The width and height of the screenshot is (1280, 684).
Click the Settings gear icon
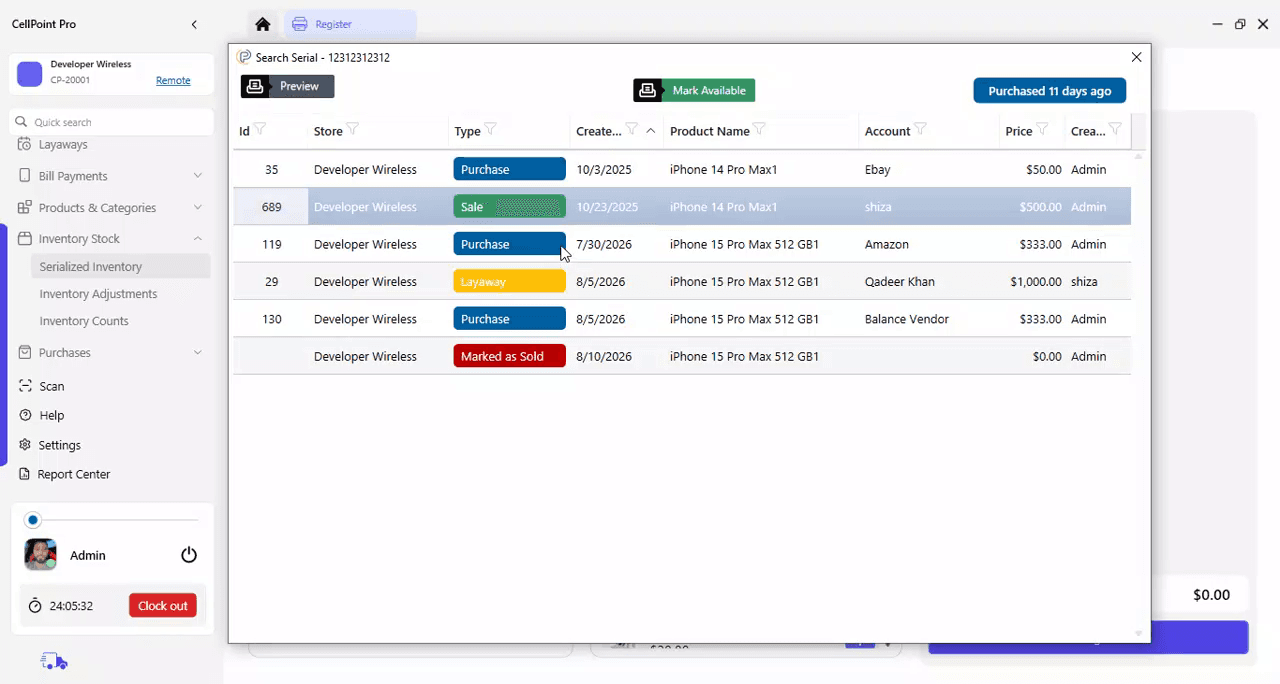(x=25, y=445)
